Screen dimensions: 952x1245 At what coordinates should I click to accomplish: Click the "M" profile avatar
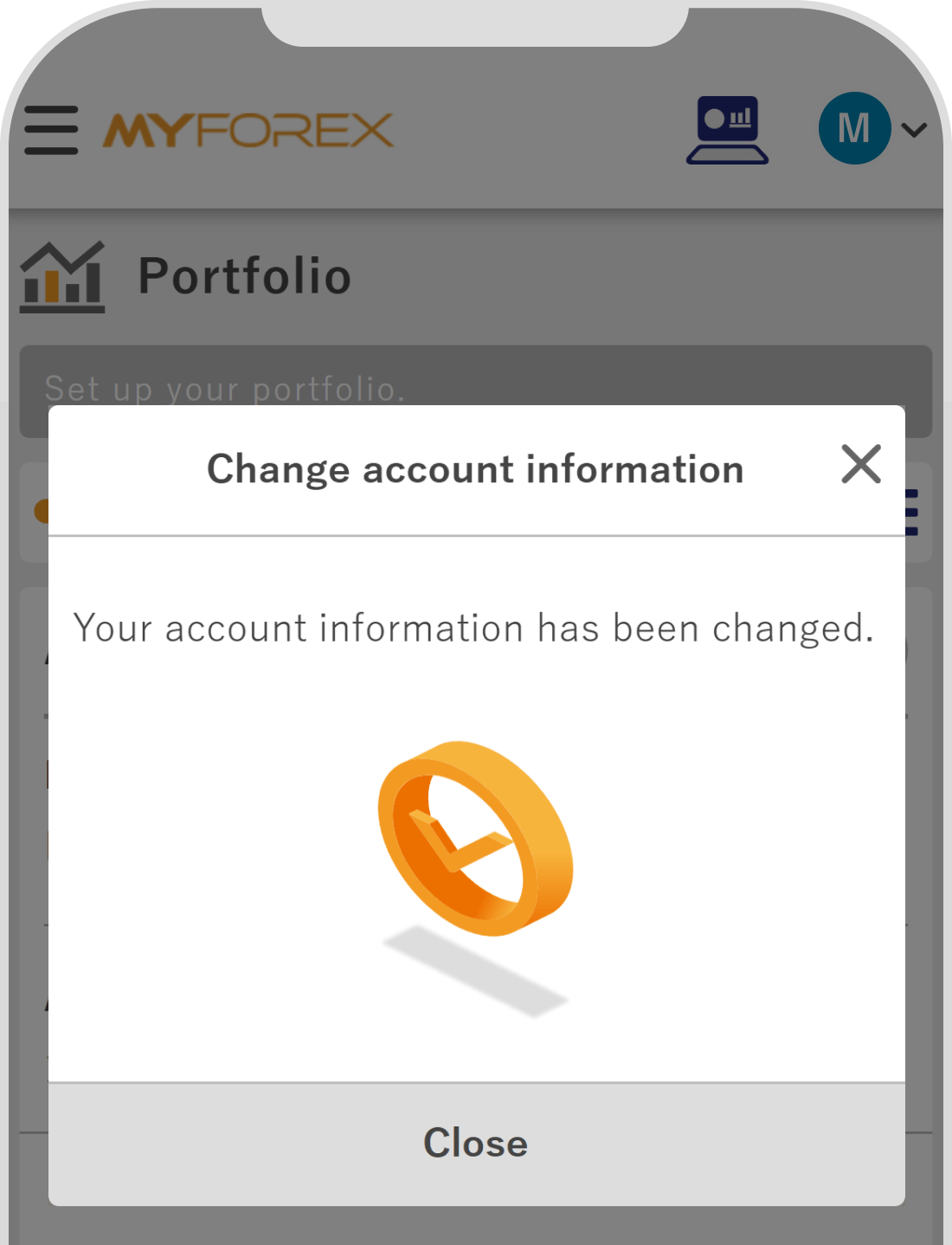click(853, 127)
